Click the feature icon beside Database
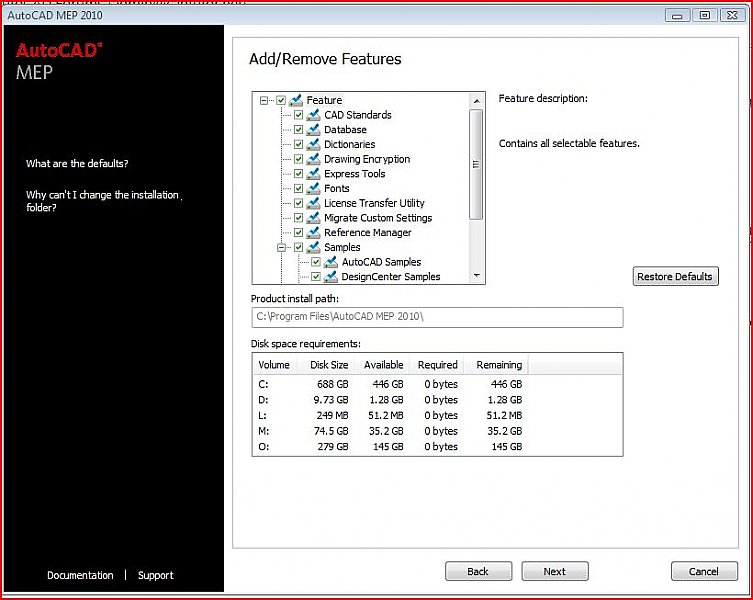Viewport: 753px width, 600px height. coord(313,130)
